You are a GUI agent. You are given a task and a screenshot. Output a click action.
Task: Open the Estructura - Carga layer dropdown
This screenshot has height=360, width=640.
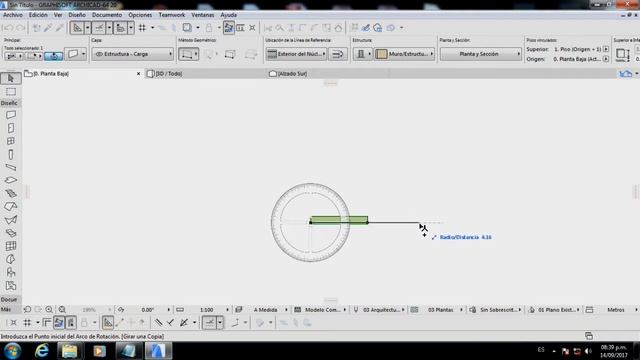click(133, 54)
